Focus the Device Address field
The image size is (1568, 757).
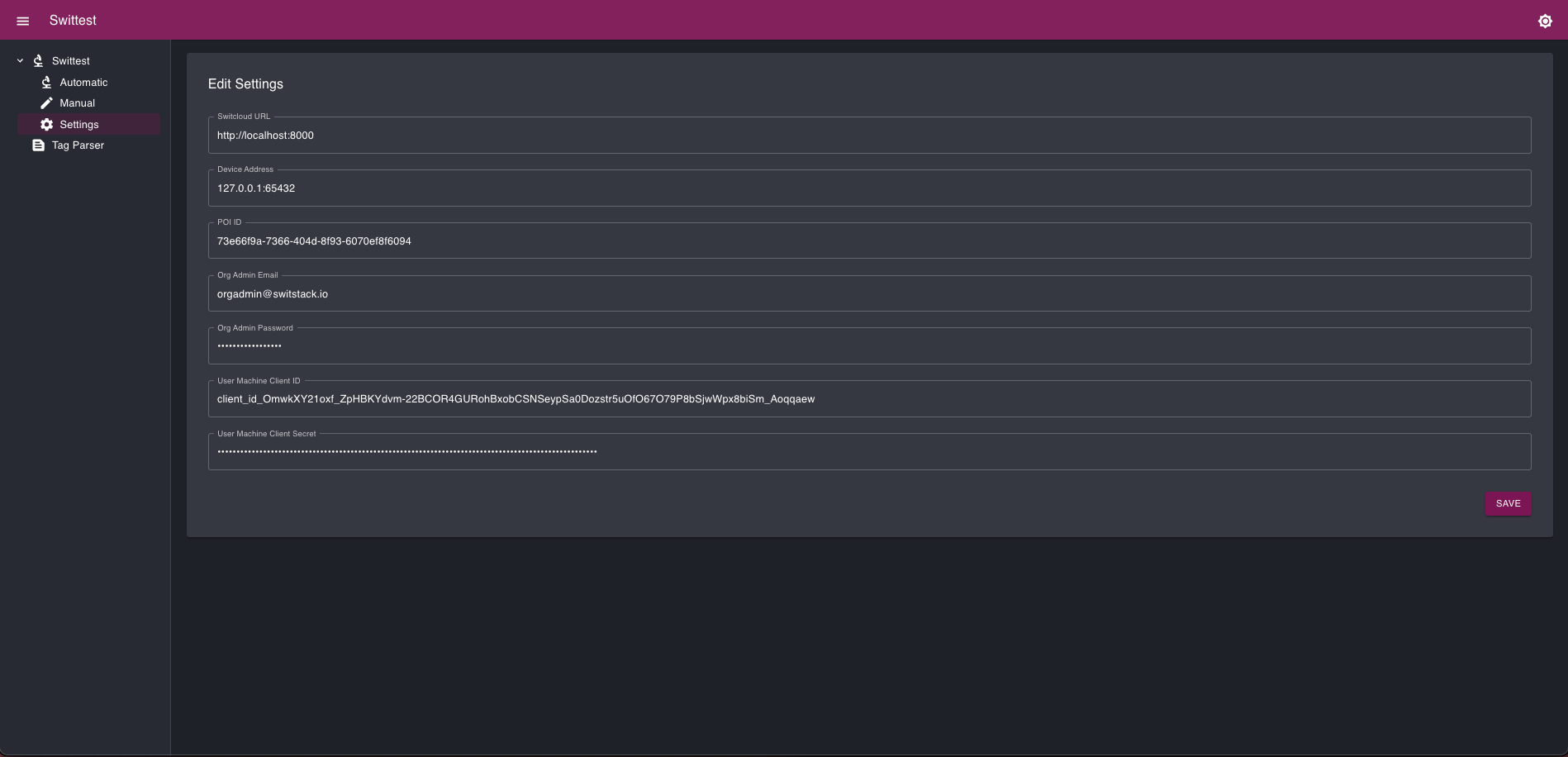[x=869, y=188]
